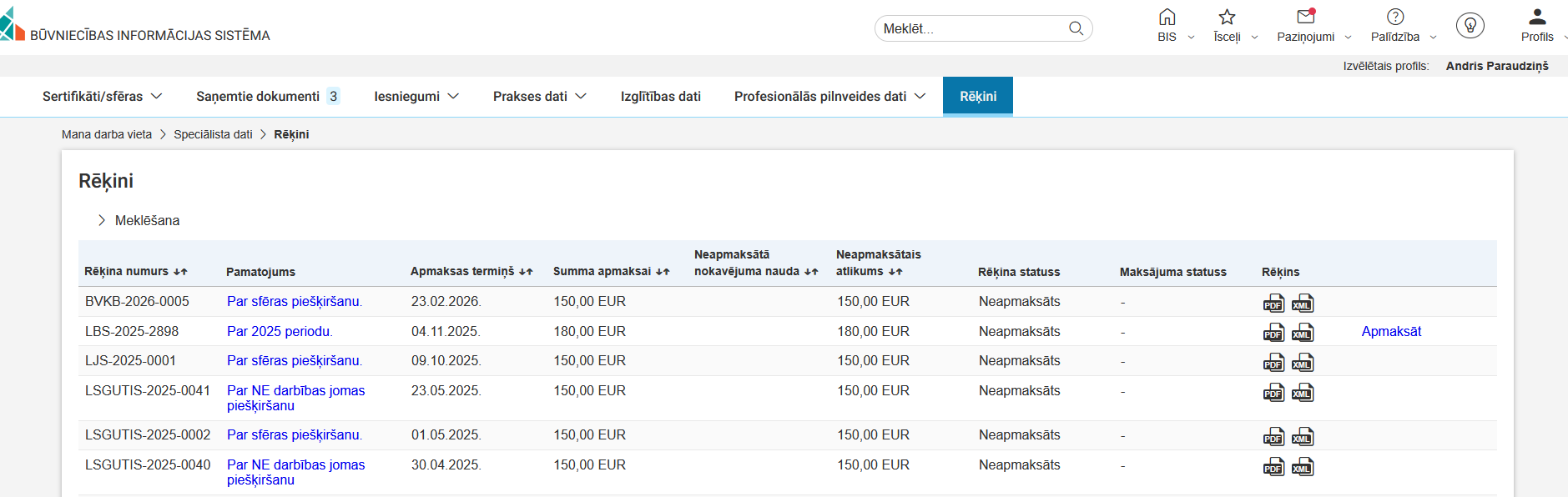The width and height of the screenshot is (1568, 497).
Task: Open the Prakses dati dropdown
Action: pyautogui.click(x=539, y=97)
